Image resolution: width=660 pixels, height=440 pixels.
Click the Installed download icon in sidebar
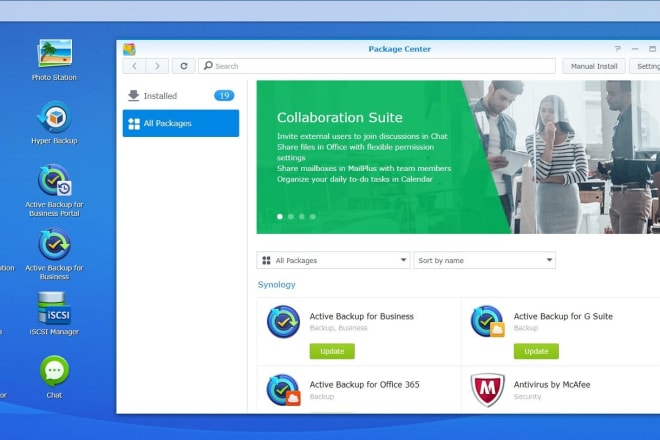coord(133,96)
